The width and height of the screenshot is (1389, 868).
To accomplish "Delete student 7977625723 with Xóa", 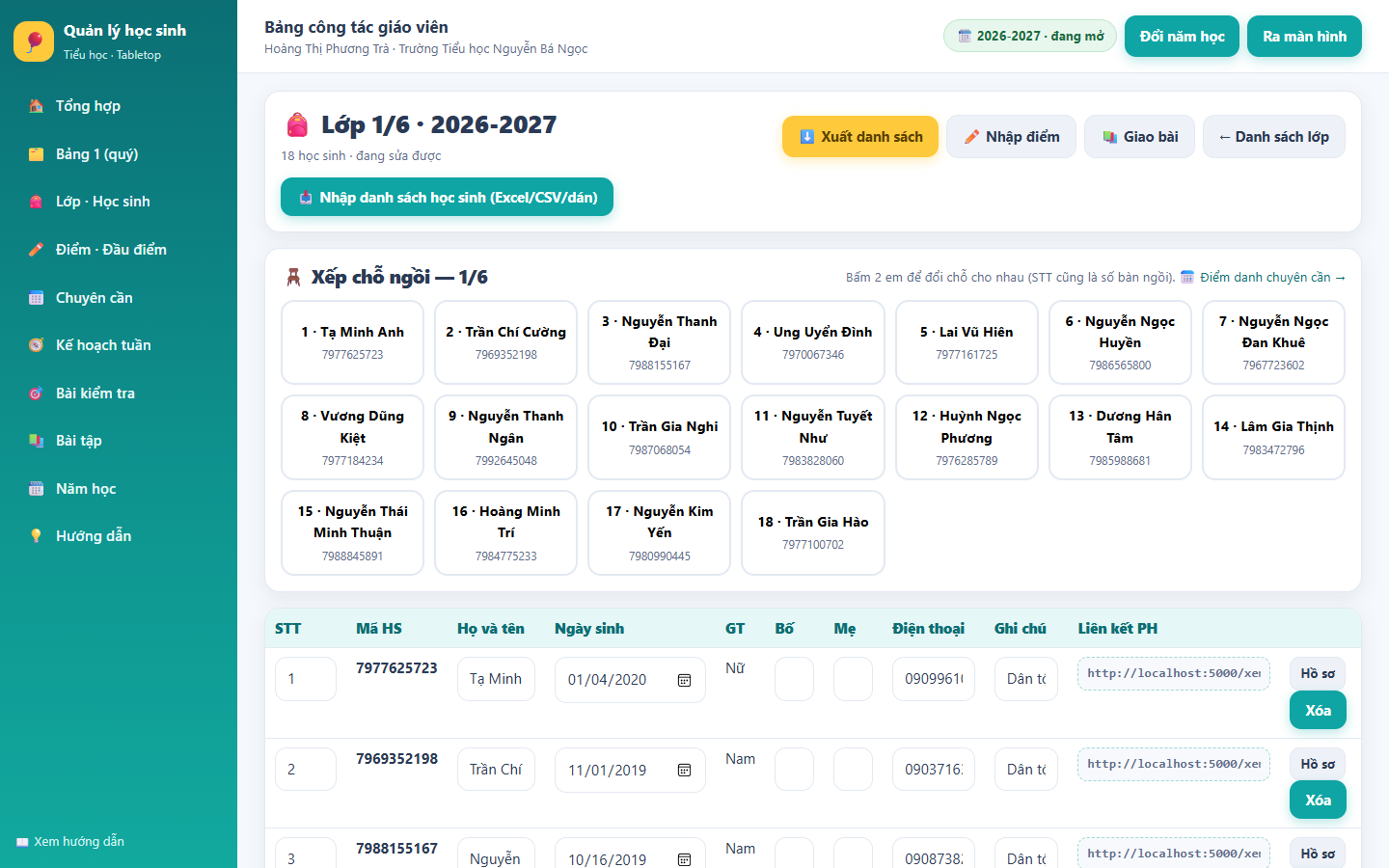I will pyautogui.click(x=1318, y=711).
